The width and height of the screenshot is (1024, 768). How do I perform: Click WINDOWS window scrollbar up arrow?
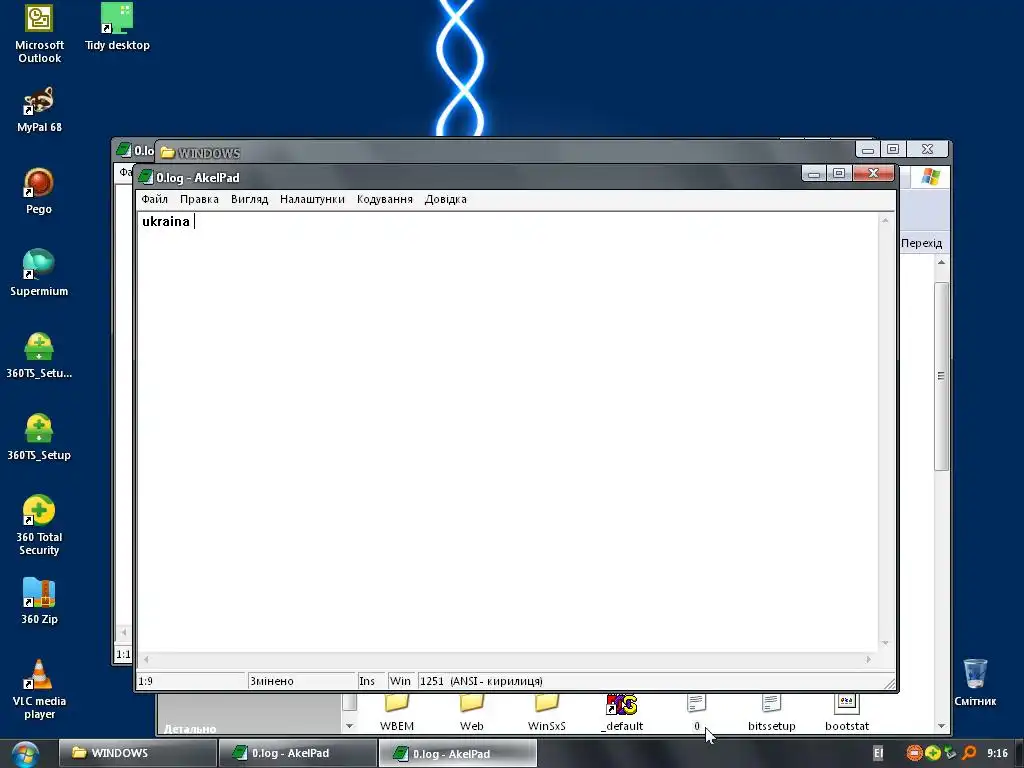click(x=941, y=263)
